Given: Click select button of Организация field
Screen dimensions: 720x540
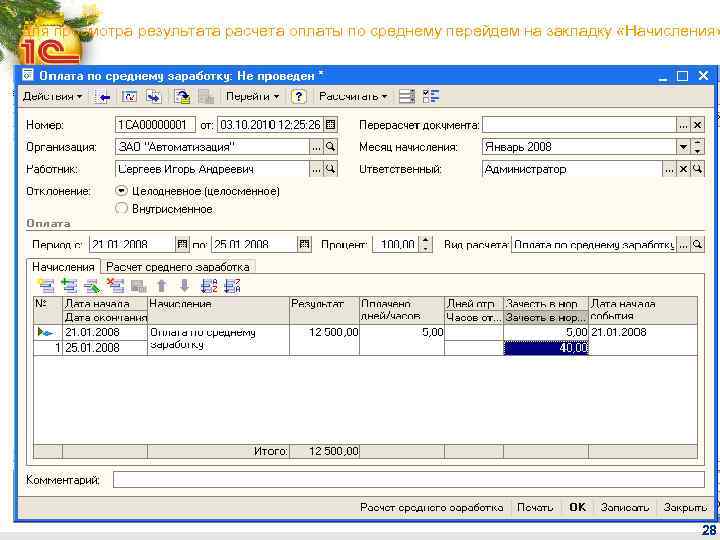Looking at the screenshot, I should coord(316,147).
